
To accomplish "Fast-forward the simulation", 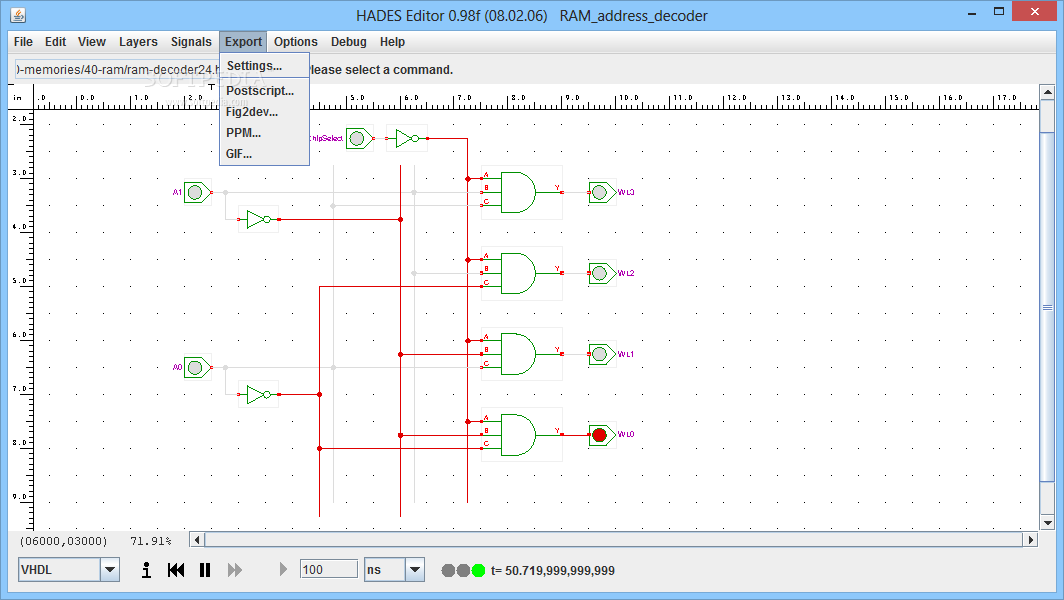I will (x=235, y=570).
